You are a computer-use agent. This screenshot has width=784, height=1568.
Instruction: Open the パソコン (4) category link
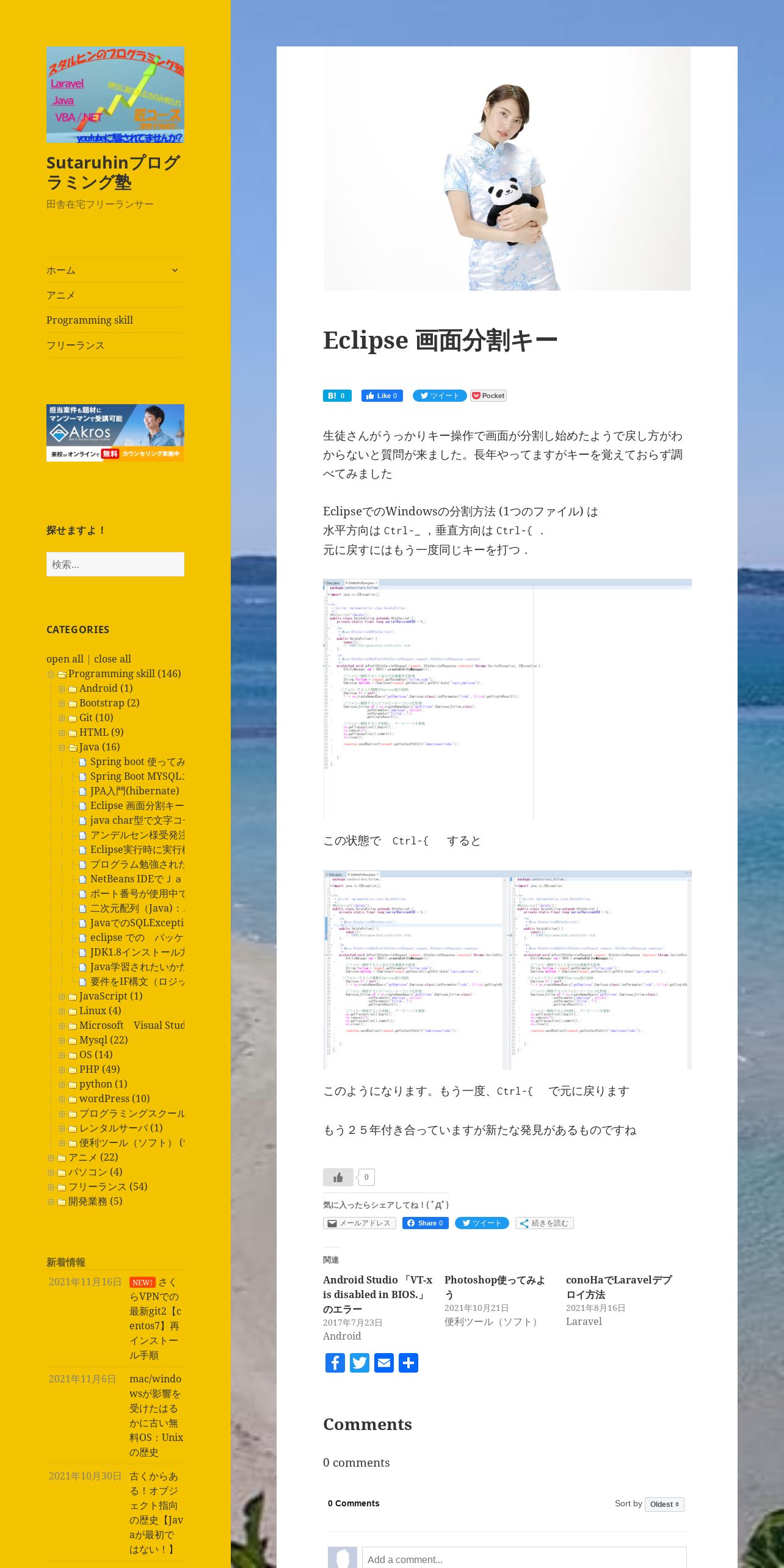tap(95, 1172)
